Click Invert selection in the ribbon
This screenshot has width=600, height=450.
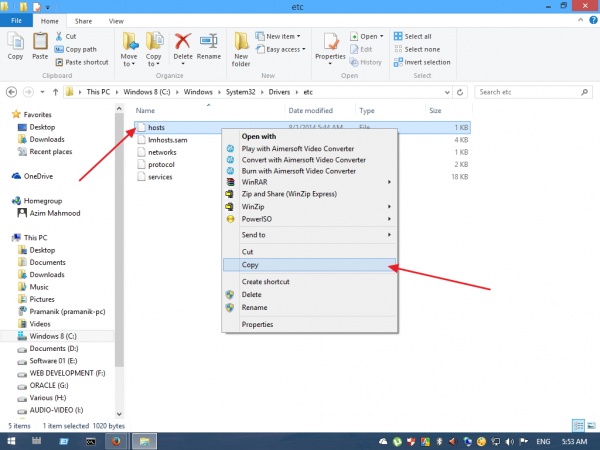pyautogui.click(x=422, y=62)
